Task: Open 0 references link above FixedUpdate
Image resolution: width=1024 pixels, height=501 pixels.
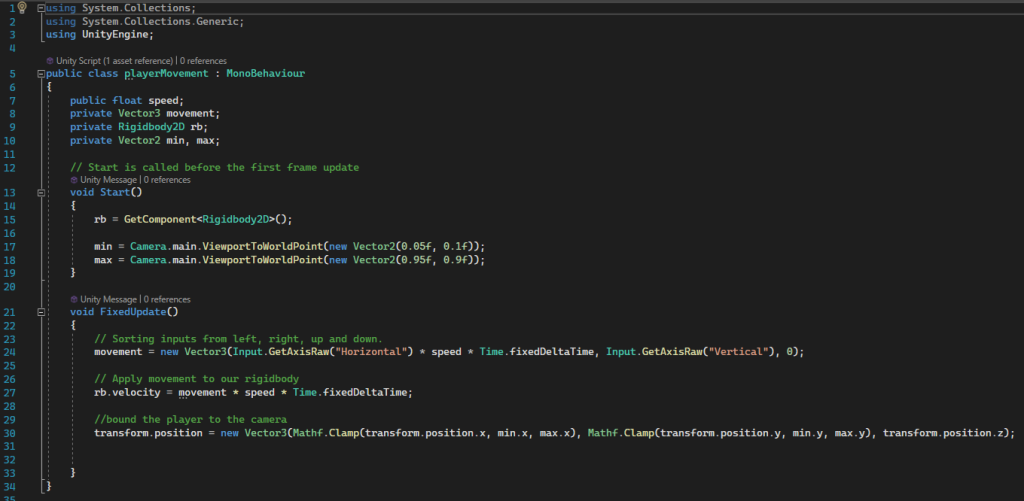Action: [167, 299]
